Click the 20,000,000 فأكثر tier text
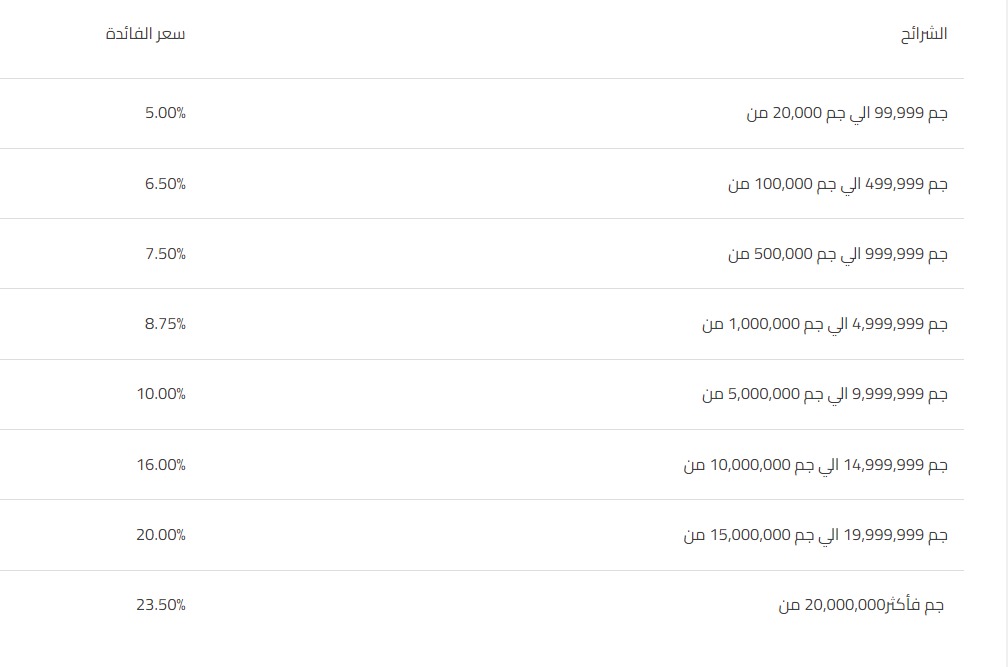 (x=861, y=605)
